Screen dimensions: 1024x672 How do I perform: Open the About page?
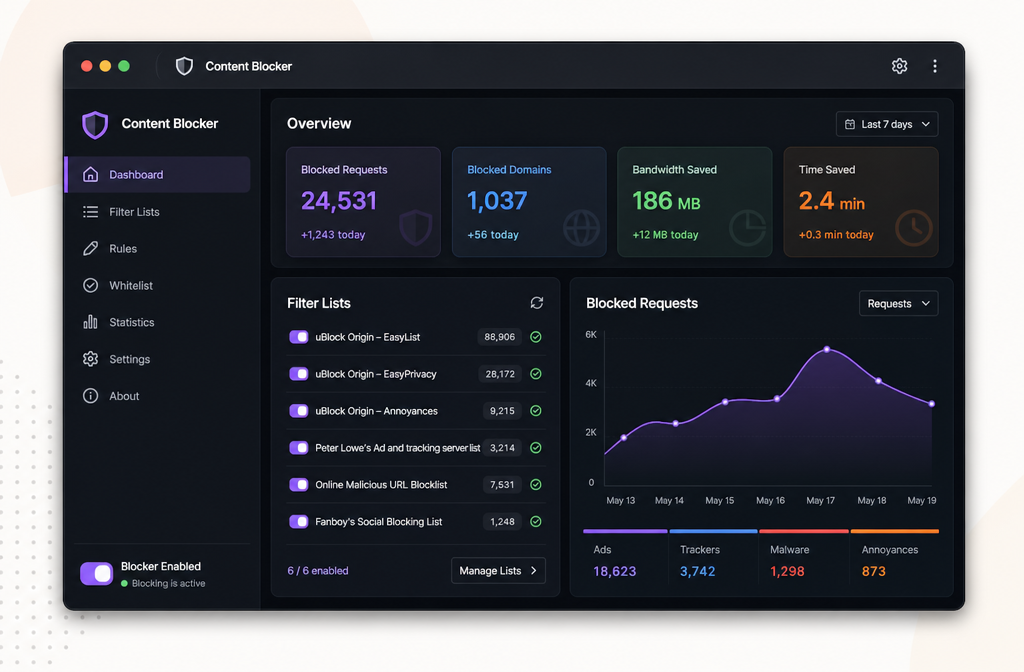(x=157, y=396)
